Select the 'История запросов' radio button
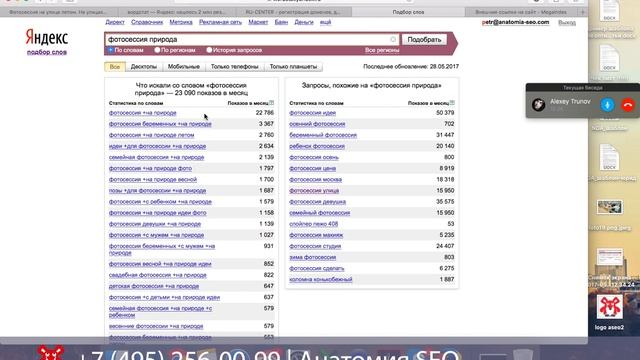640x360 pixels. [209, 50]
